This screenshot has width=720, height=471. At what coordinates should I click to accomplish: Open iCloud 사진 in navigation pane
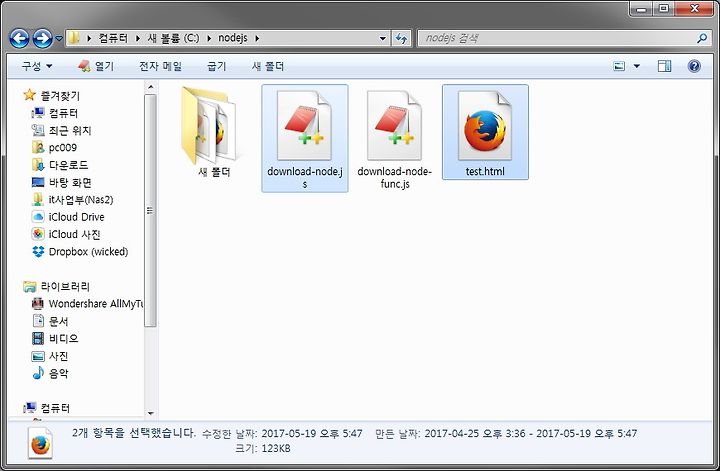click(74, 234)
